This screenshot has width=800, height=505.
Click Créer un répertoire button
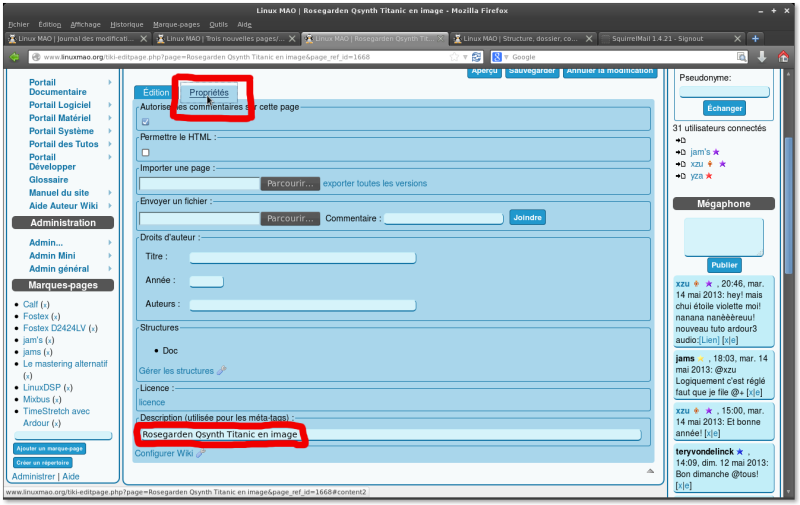click(x=43, y=463)
